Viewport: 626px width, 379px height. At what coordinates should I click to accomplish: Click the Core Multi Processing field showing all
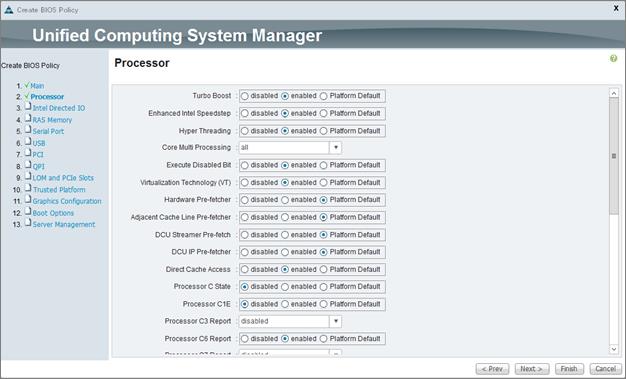(x=284, y=148)
